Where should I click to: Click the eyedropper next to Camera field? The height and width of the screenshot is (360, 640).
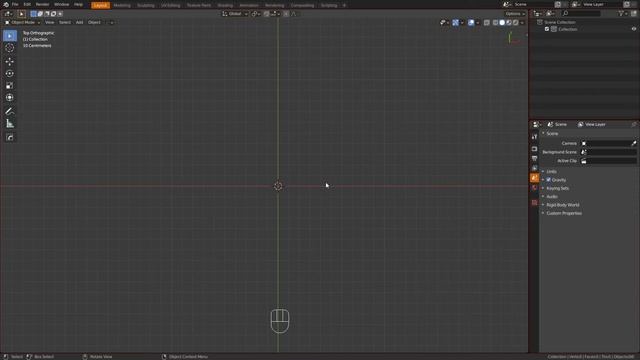point(633,143)
